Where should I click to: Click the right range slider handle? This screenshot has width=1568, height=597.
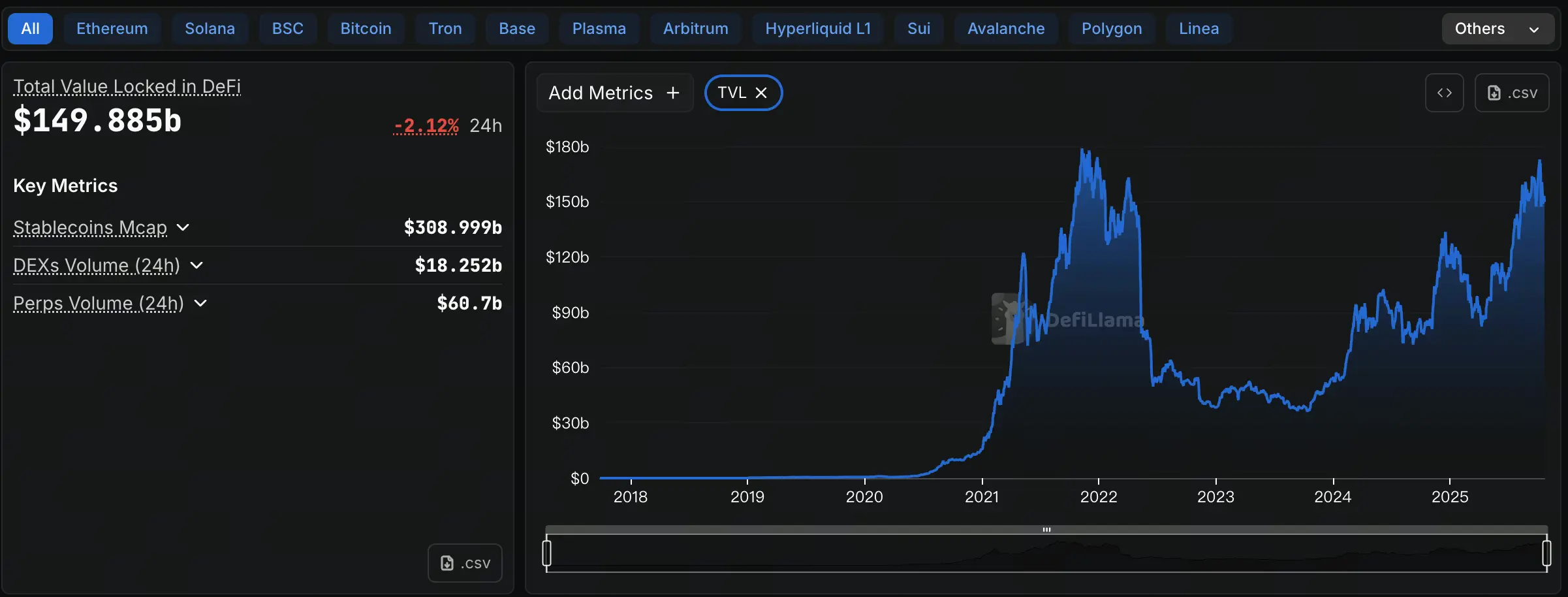tap(1546, 553)
